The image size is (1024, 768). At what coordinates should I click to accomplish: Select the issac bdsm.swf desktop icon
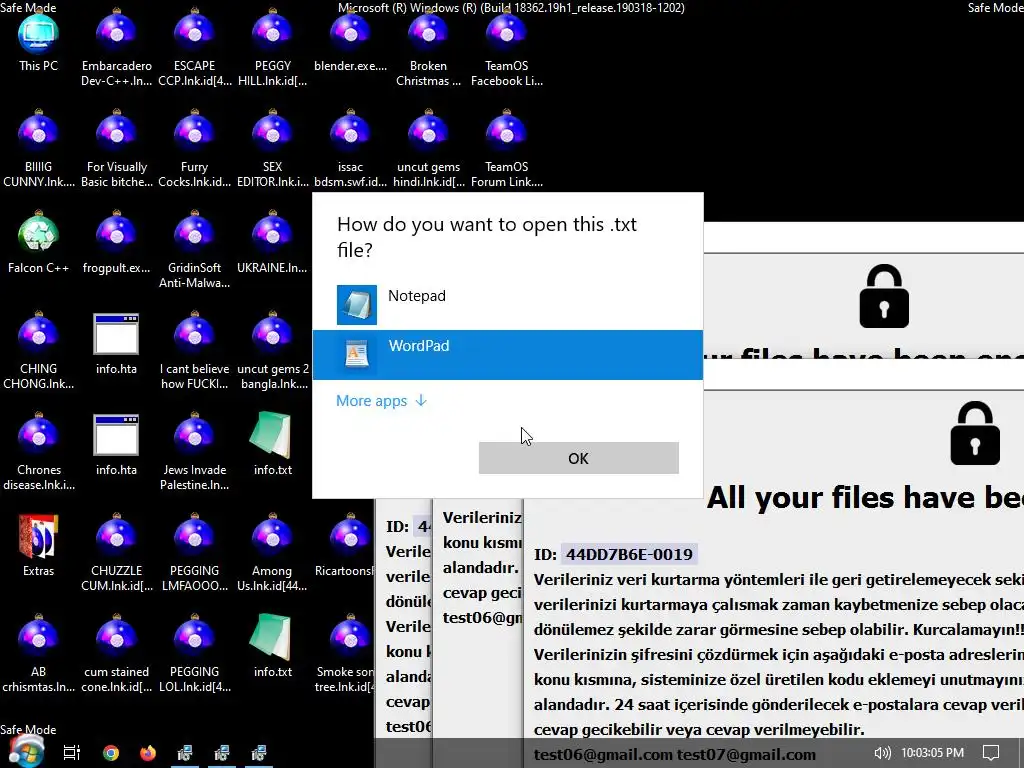click(x=350, y=148)
